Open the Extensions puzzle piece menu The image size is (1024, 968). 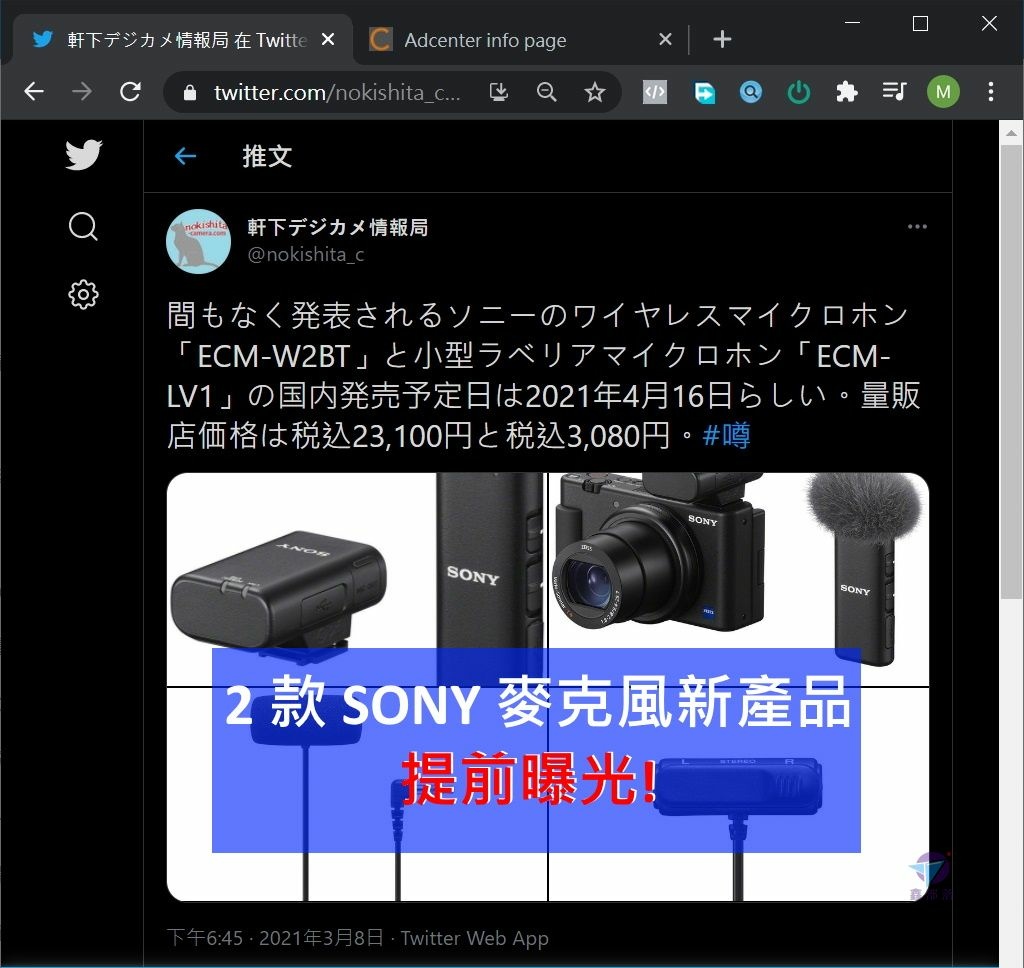pos(846,92)
